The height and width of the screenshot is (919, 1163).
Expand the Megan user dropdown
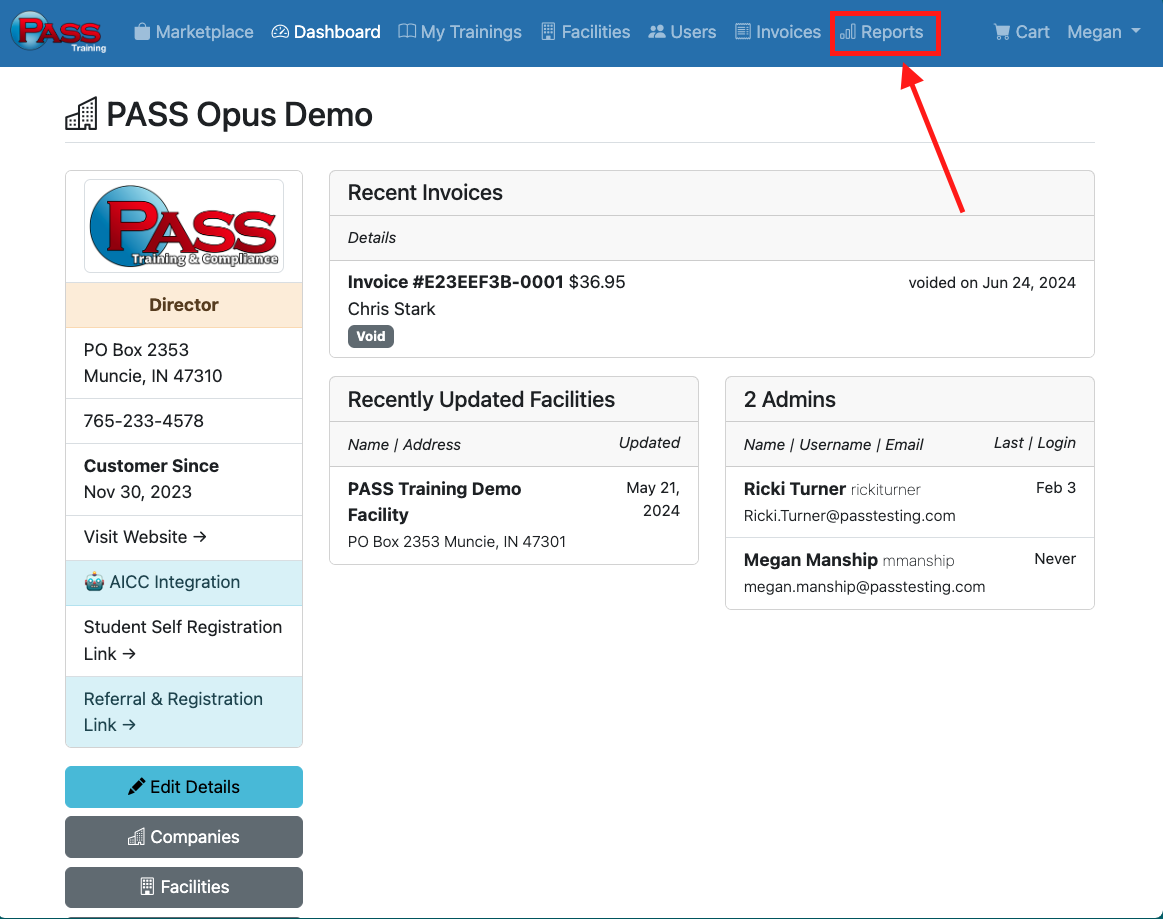click(x=1104, y=32)
